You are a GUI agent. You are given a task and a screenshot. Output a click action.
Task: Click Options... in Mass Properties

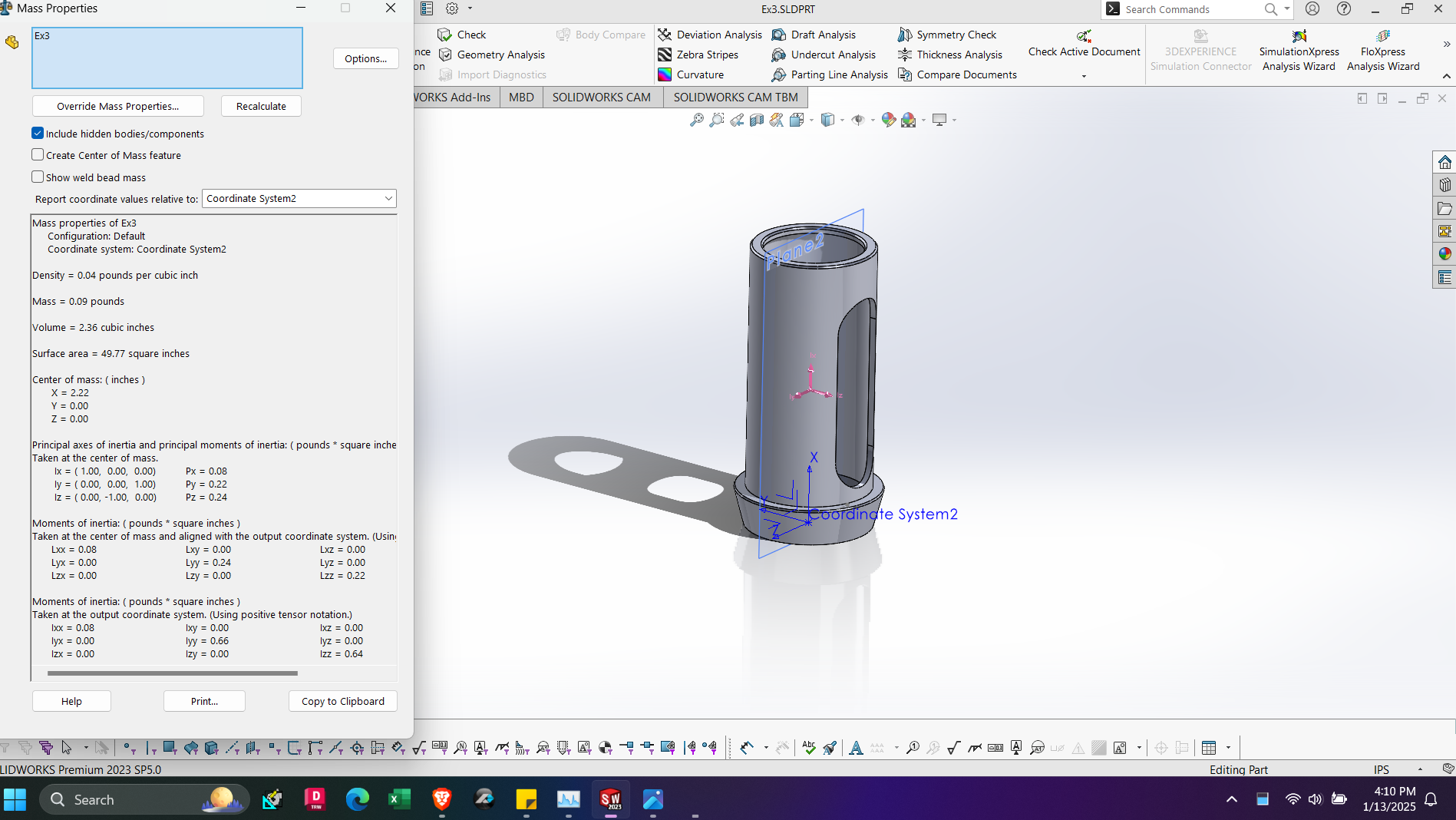coord(365,58)
